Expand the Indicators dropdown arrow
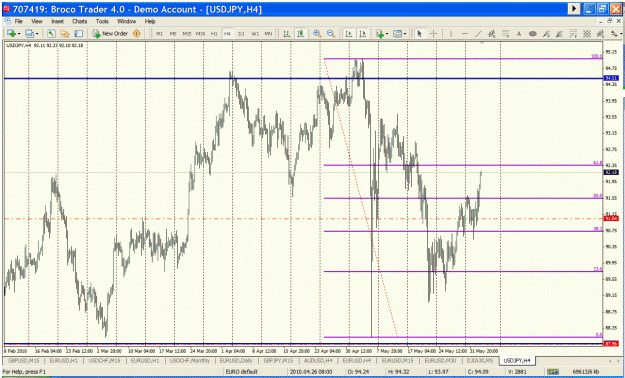Viewport: 625px width, 378px height. pos(387,34)
